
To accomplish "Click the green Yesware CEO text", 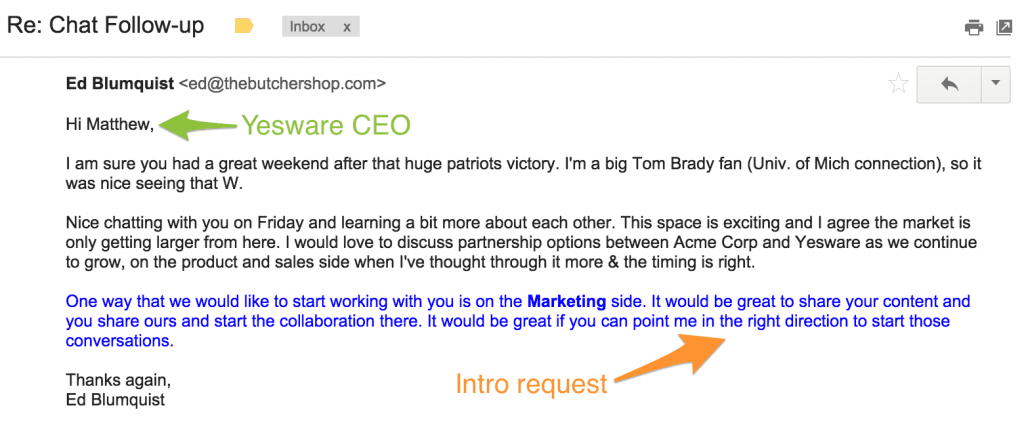I will point(324,126).
